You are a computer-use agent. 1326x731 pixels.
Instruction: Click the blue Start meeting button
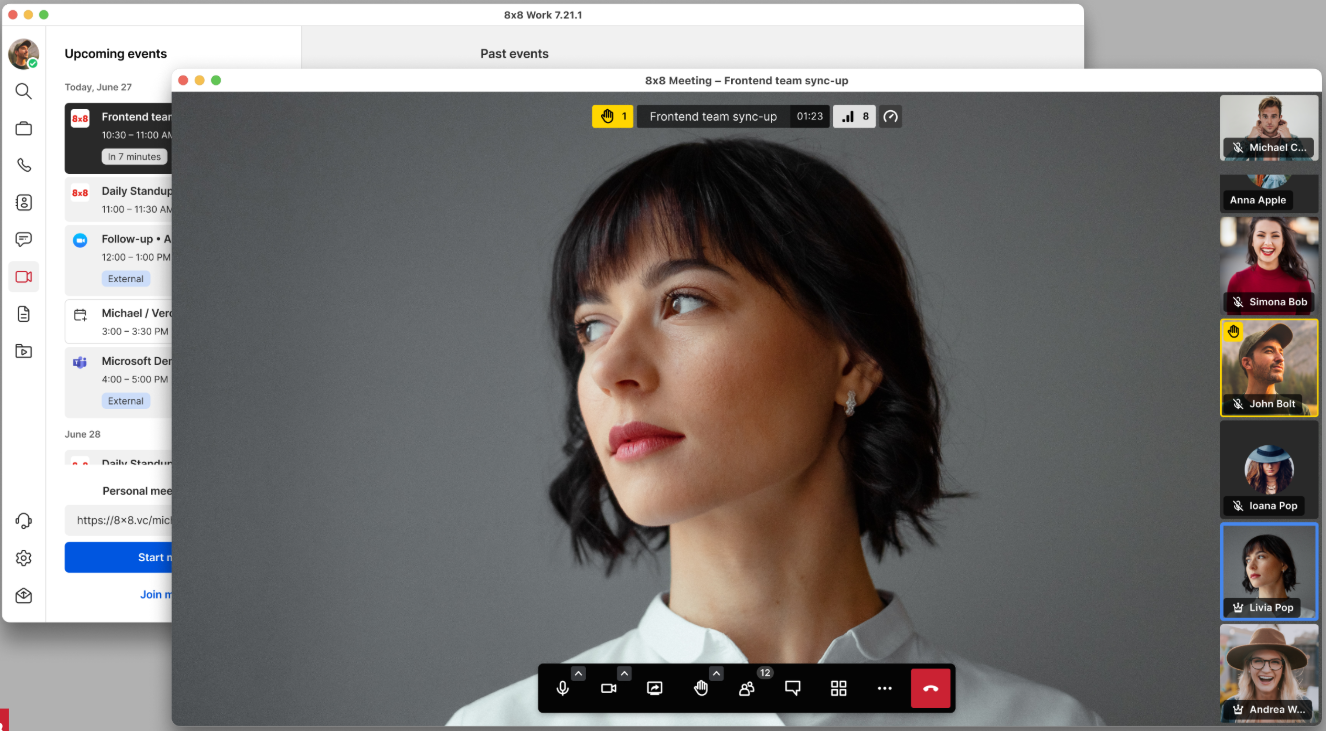[x=119, y=557]
